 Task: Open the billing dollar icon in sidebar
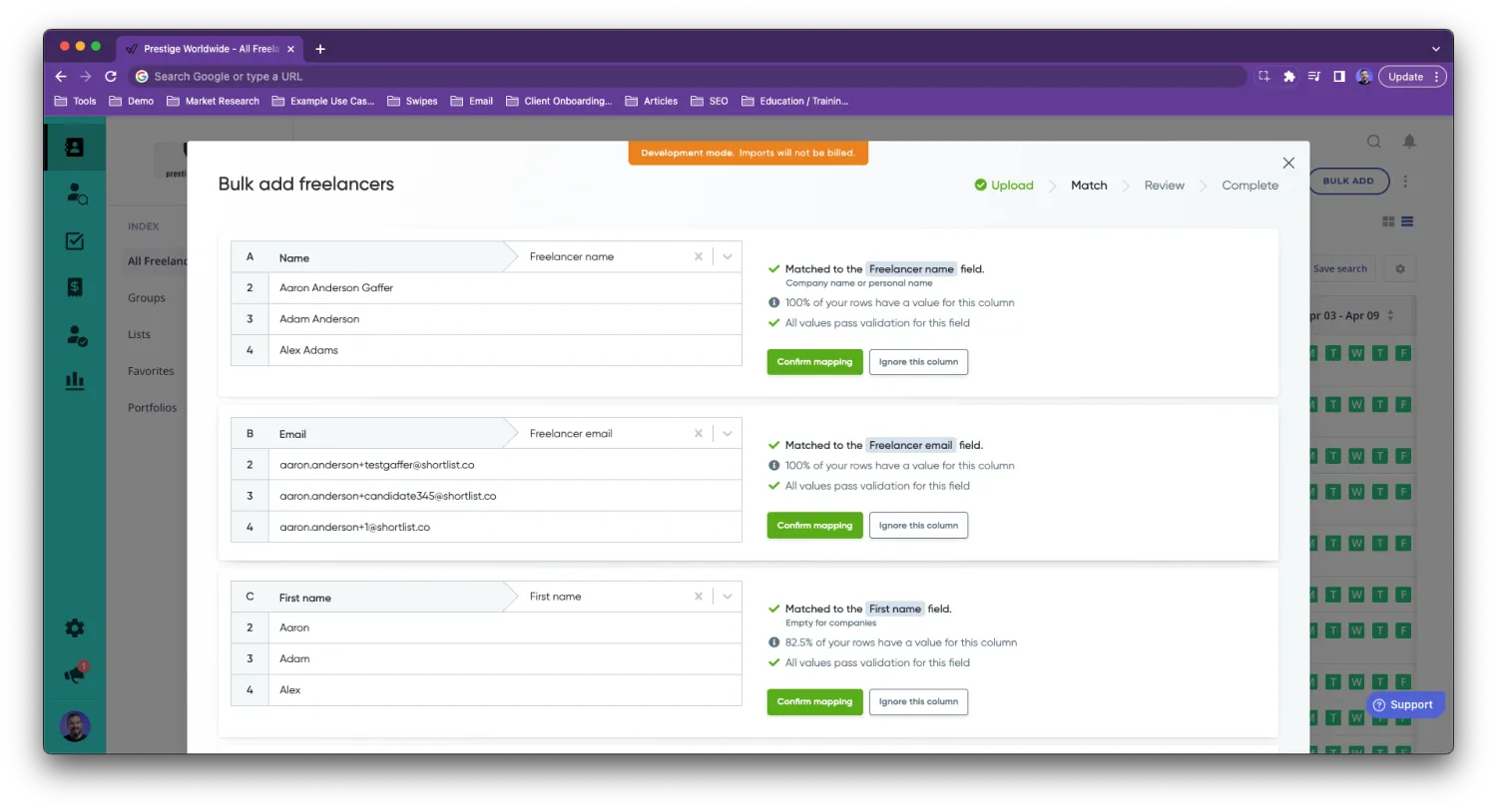pyautogui.click(x=74, y=287)
